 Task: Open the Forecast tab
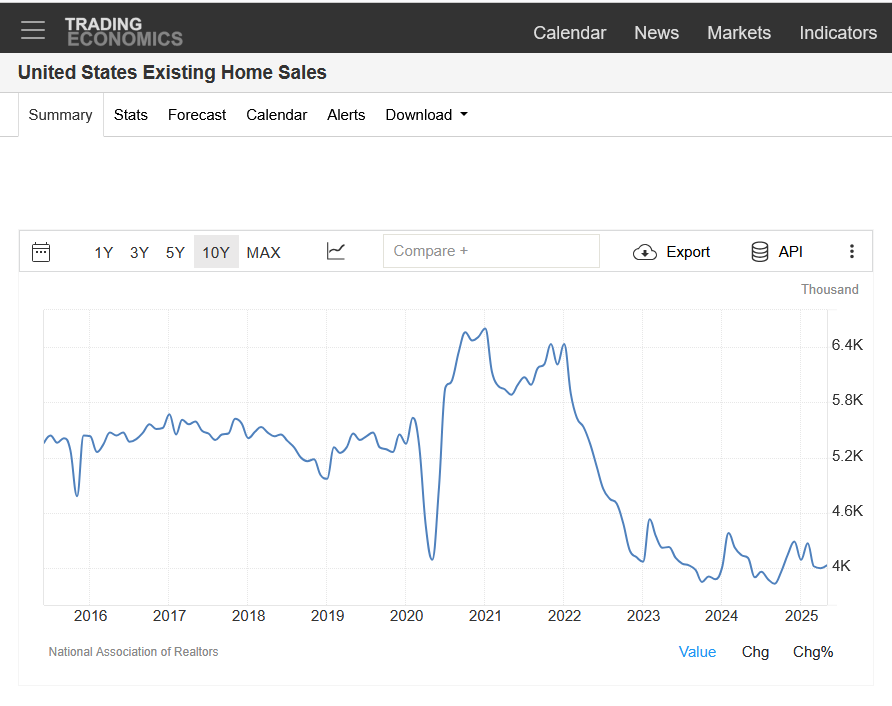(x=197, y=115)
